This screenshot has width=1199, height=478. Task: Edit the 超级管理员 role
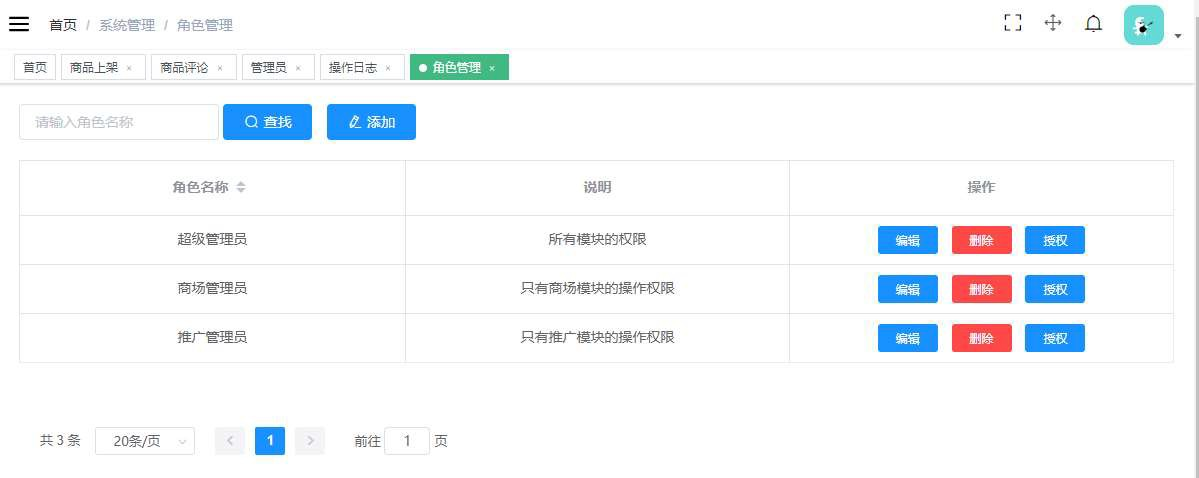[908, 240]
